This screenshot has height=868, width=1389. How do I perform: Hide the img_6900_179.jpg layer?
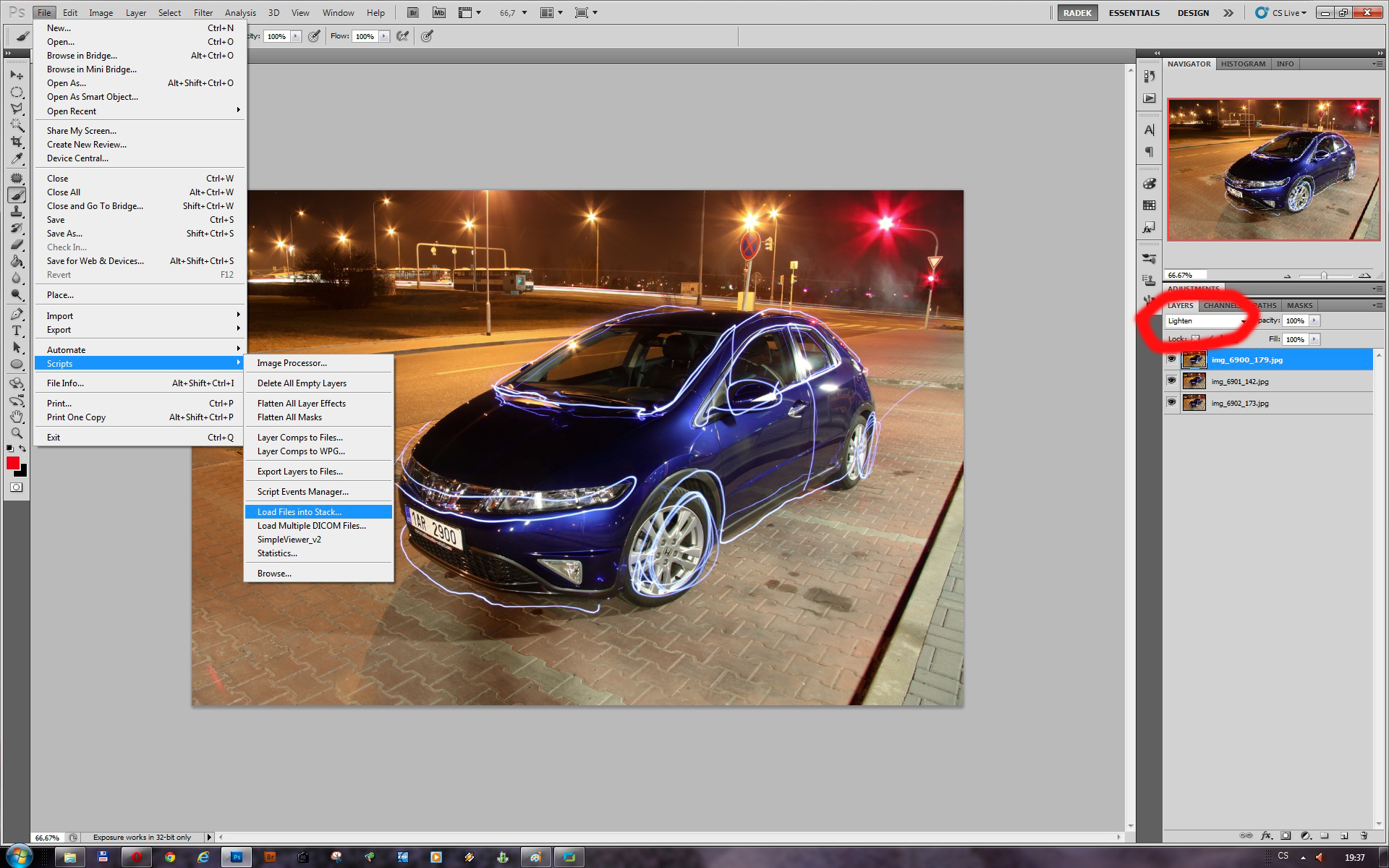coord(1171,359)
